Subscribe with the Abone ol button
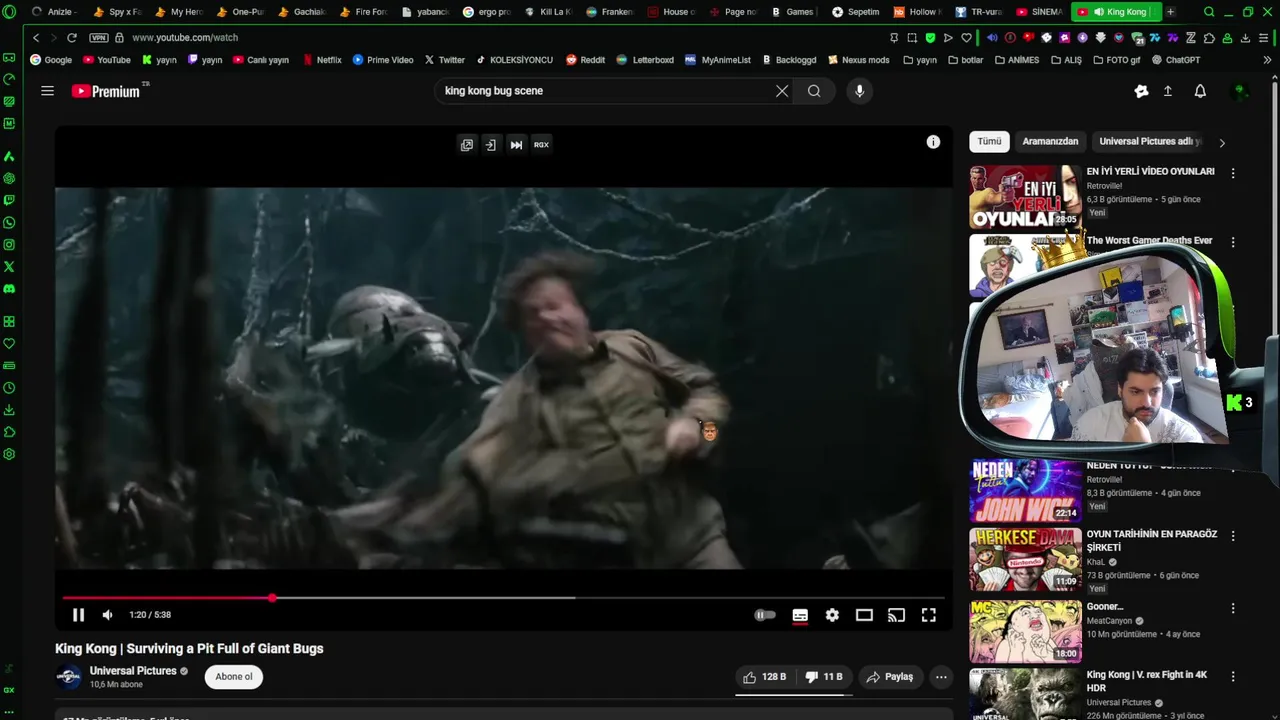The height and width of the screenshot is (720, 1280). pyautogui.click(x=234, y=677)
